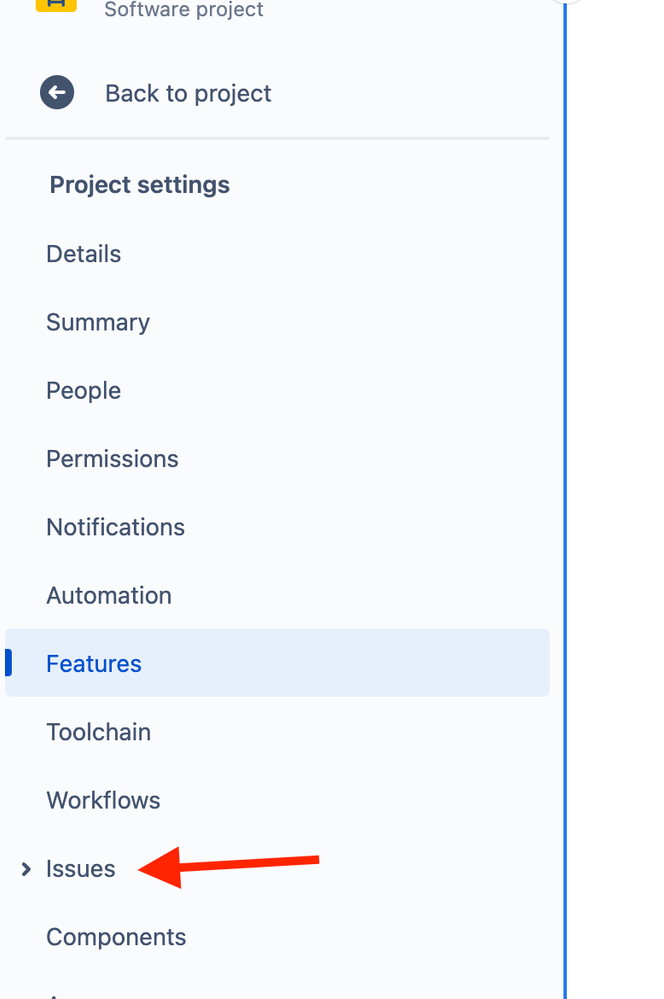The image size is (664, 999).
Task: Select the highlighted Features item
Action: (277, 663)
